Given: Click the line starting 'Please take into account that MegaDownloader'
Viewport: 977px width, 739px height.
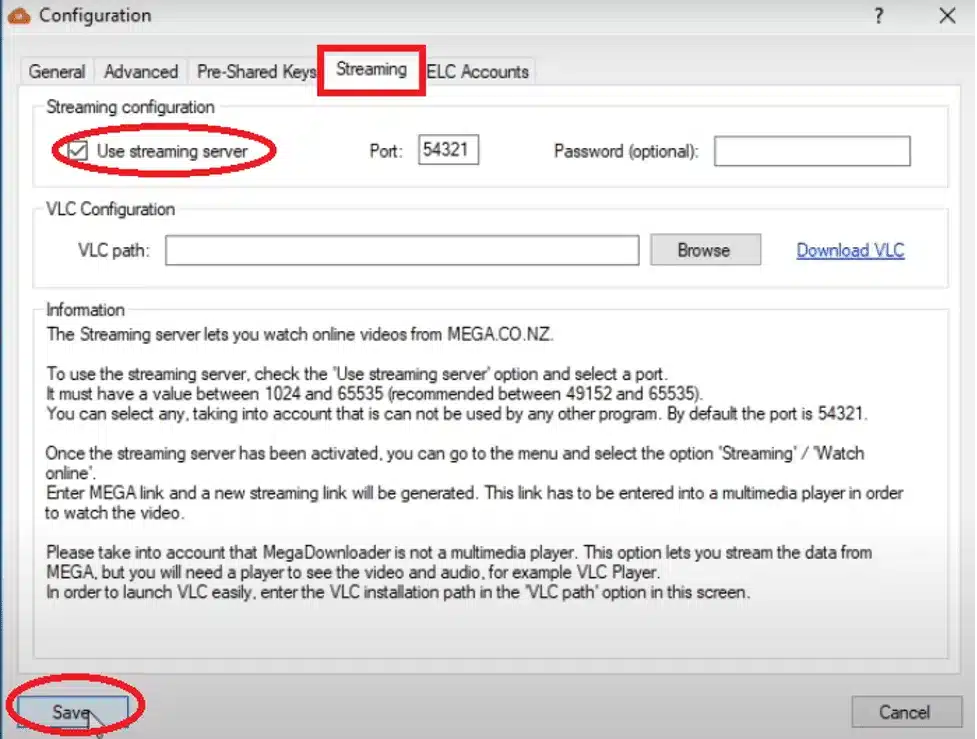Looking at the screenshot, I should pyautogui.click(x=459, y=552).
